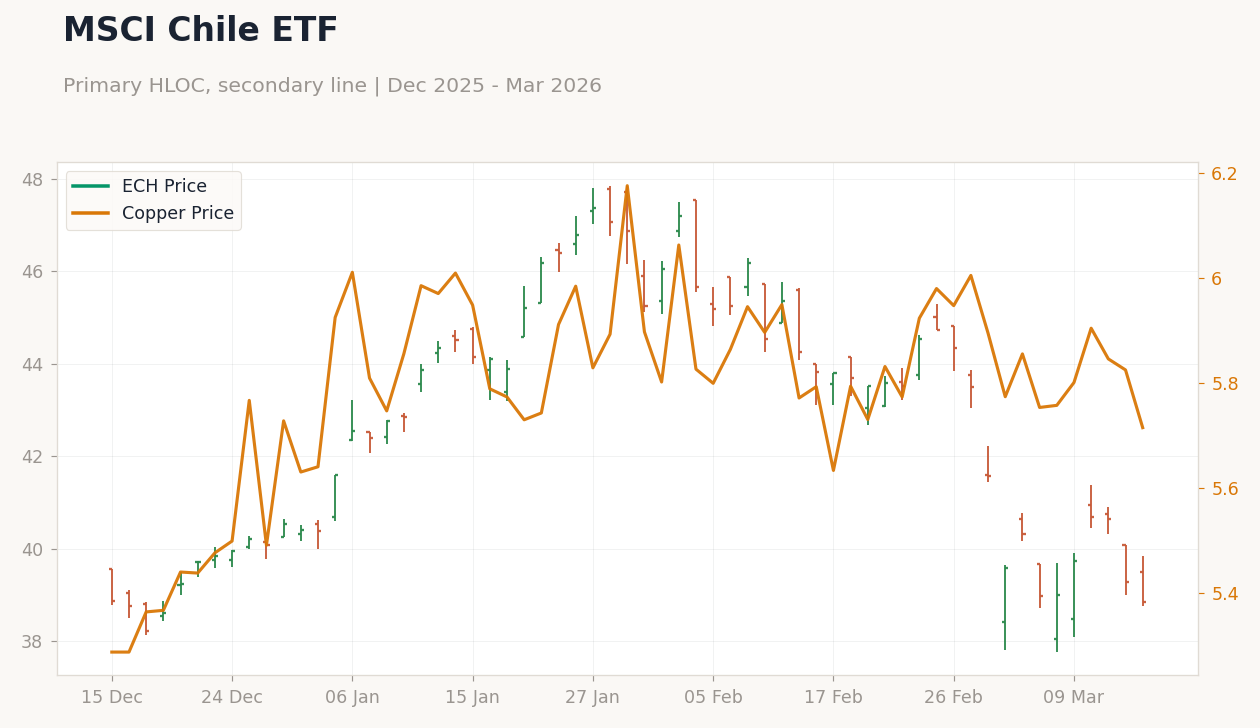1260x728 pixels.
Task: Click the 42 left axis value
Action: click(33, 457)
